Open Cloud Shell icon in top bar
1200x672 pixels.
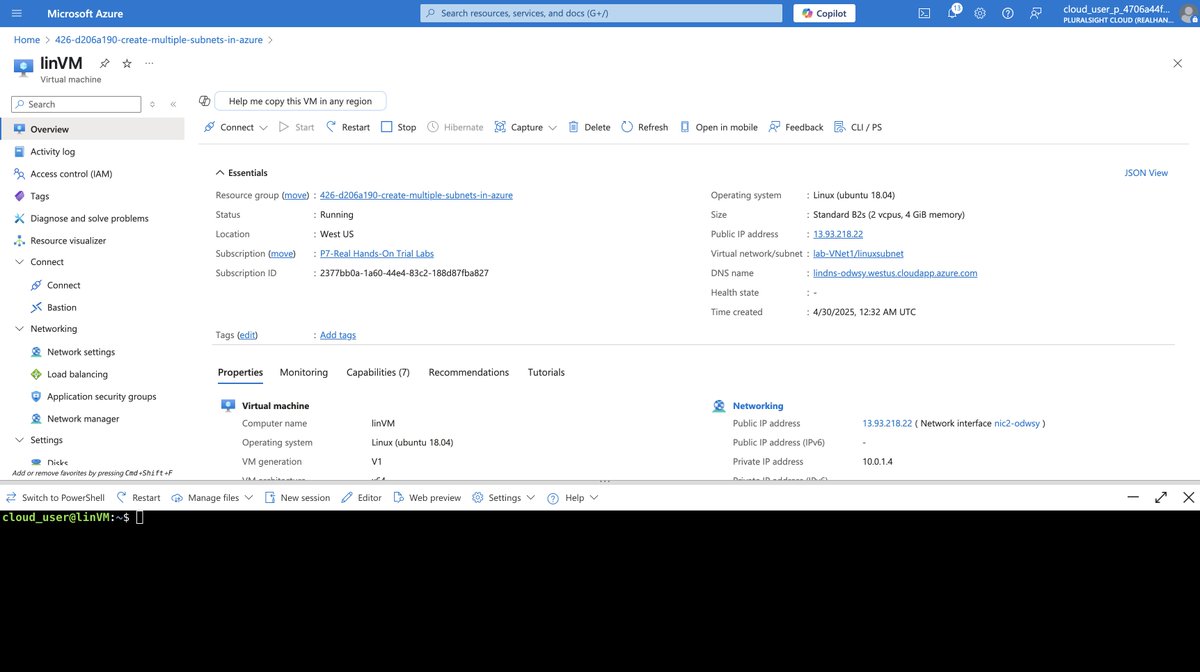tap(925, 13)
